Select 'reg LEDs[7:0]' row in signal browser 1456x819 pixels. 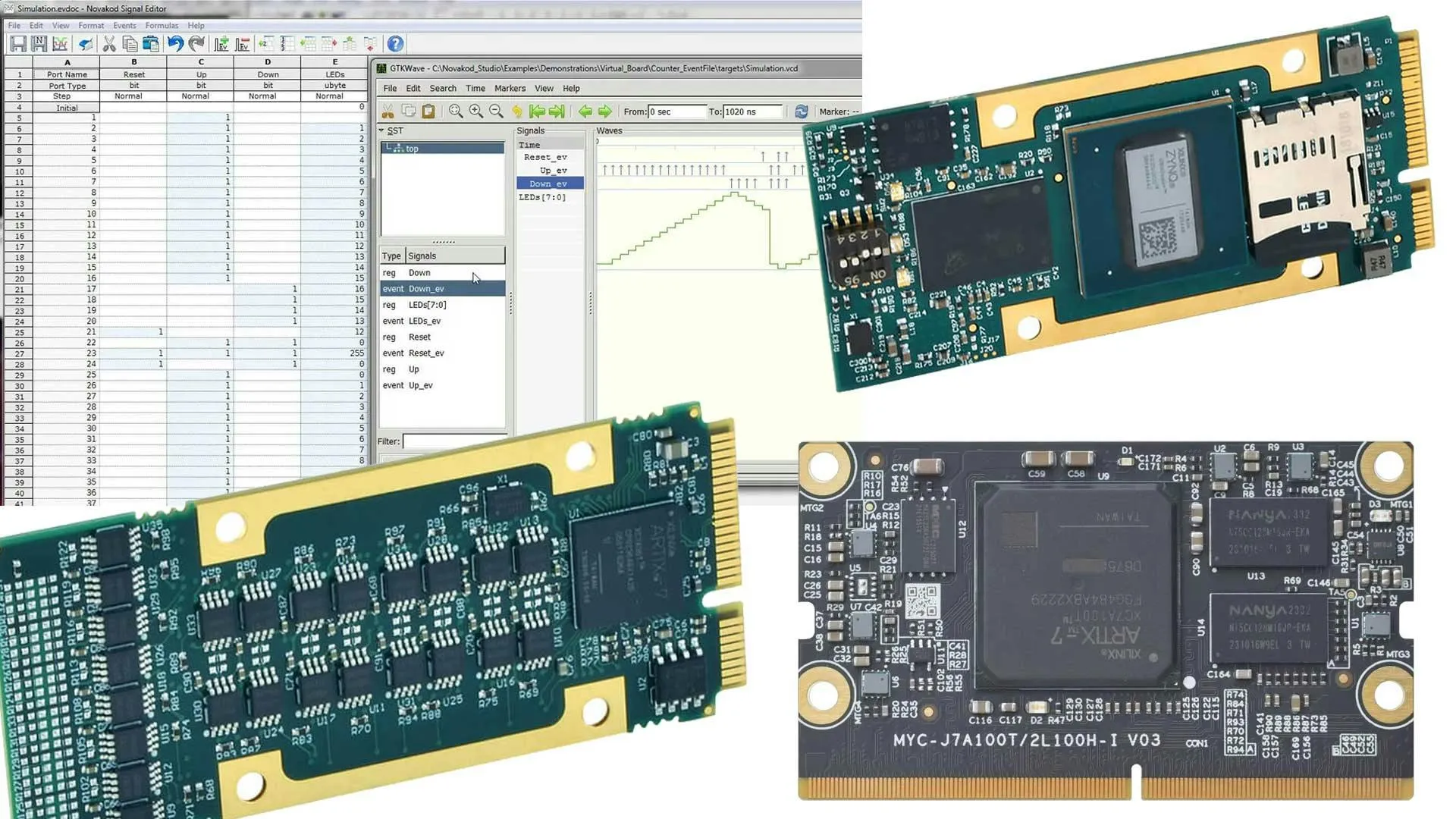coord(443,305)
